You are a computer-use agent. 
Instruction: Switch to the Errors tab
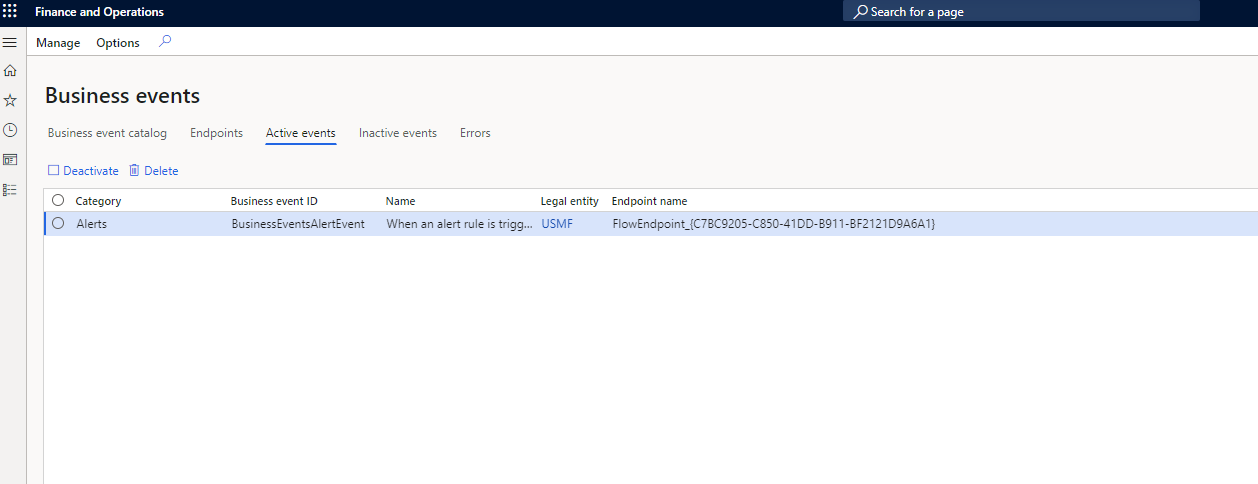click(x=475, y=133)
